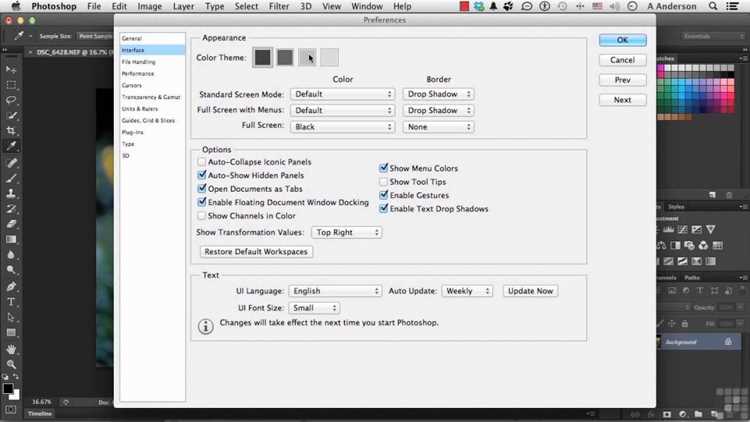This screenshot has width=750, height=422.
Task: Click the Restore Default Workspaces button
Action: coord(256,252)
